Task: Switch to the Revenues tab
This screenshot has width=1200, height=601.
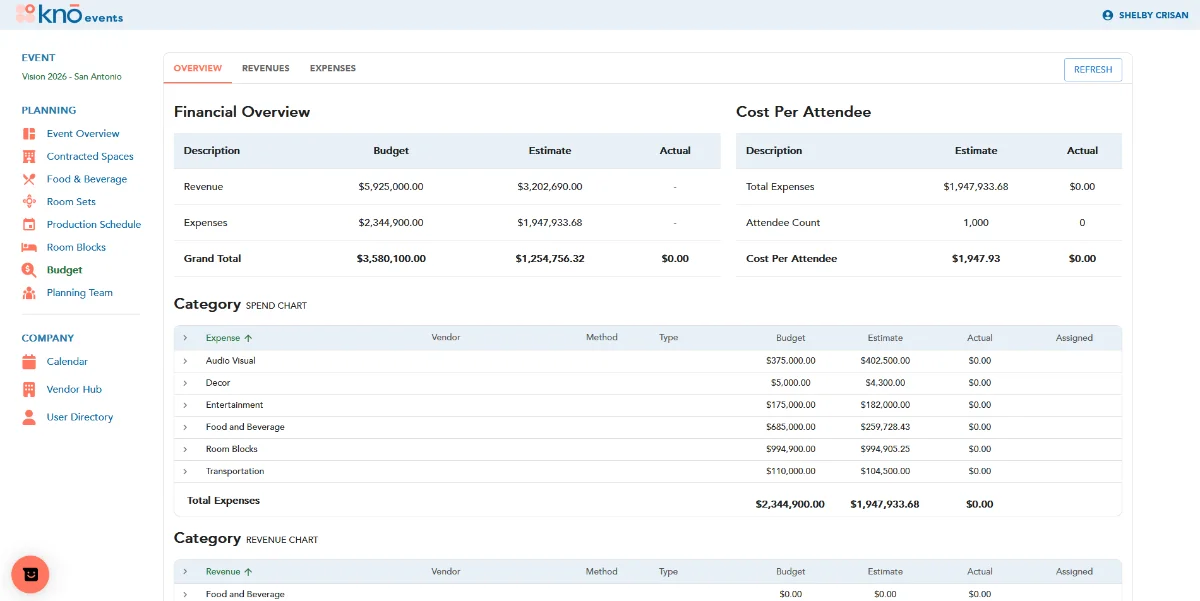Action: click(266, 68)
